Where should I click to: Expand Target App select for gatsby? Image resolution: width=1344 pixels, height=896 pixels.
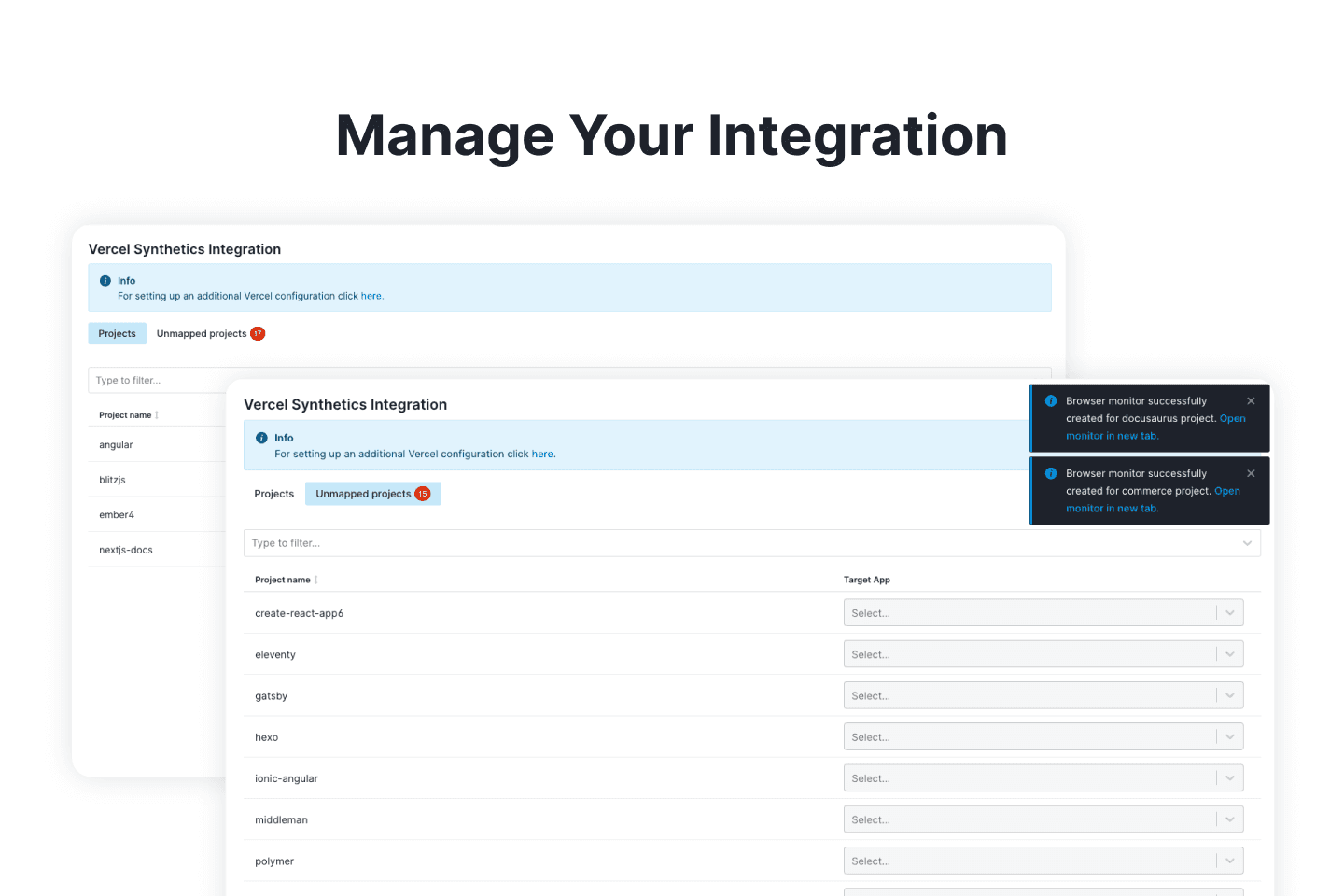pos(1229,695)
